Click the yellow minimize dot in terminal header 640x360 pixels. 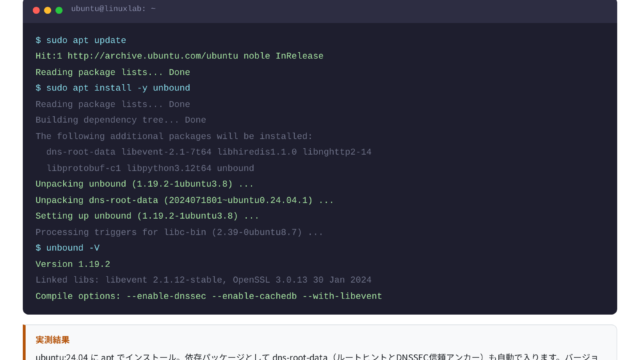click(48, 10)
